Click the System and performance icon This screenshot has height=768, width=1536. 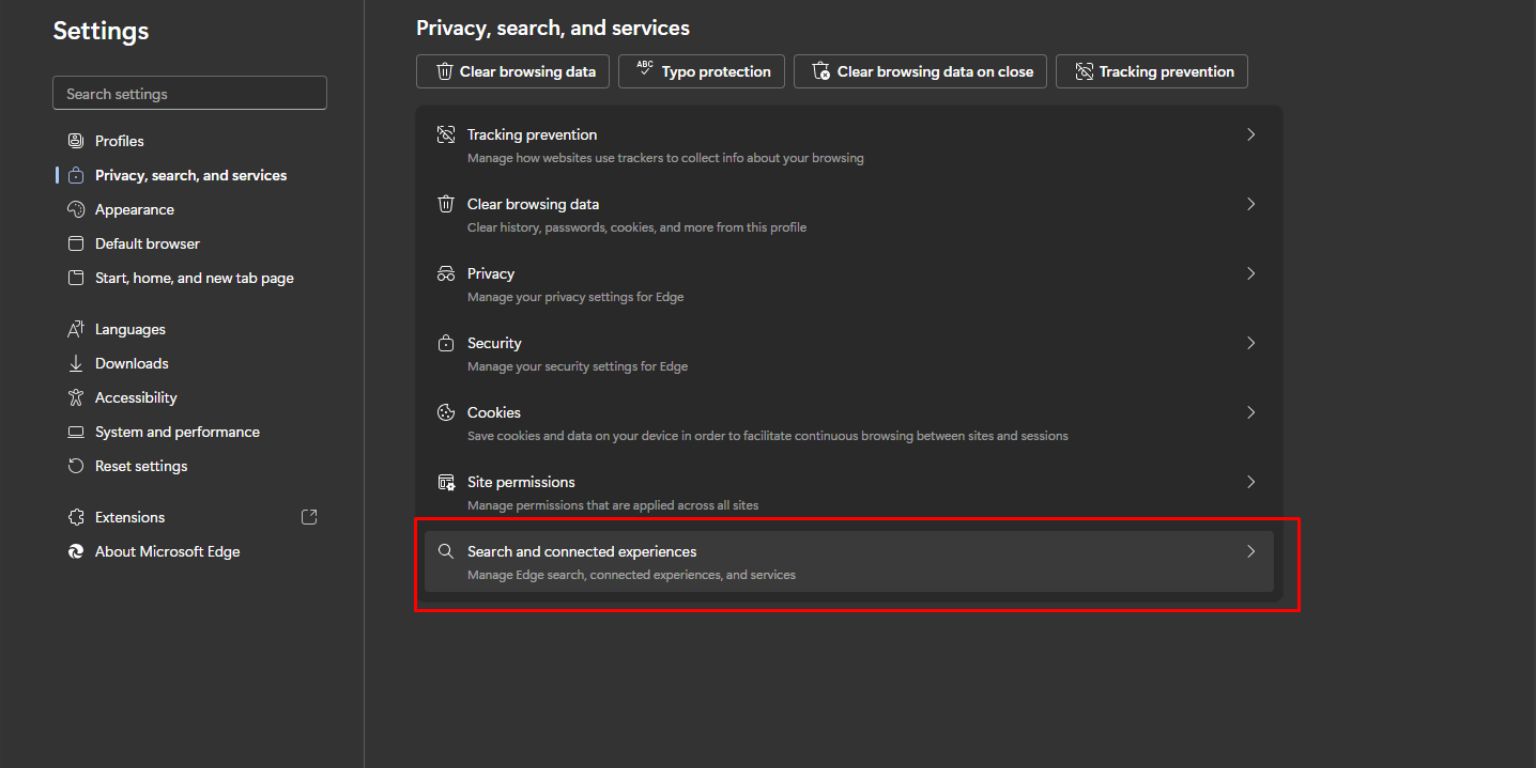pyautogui.click(x=75, y=432)
